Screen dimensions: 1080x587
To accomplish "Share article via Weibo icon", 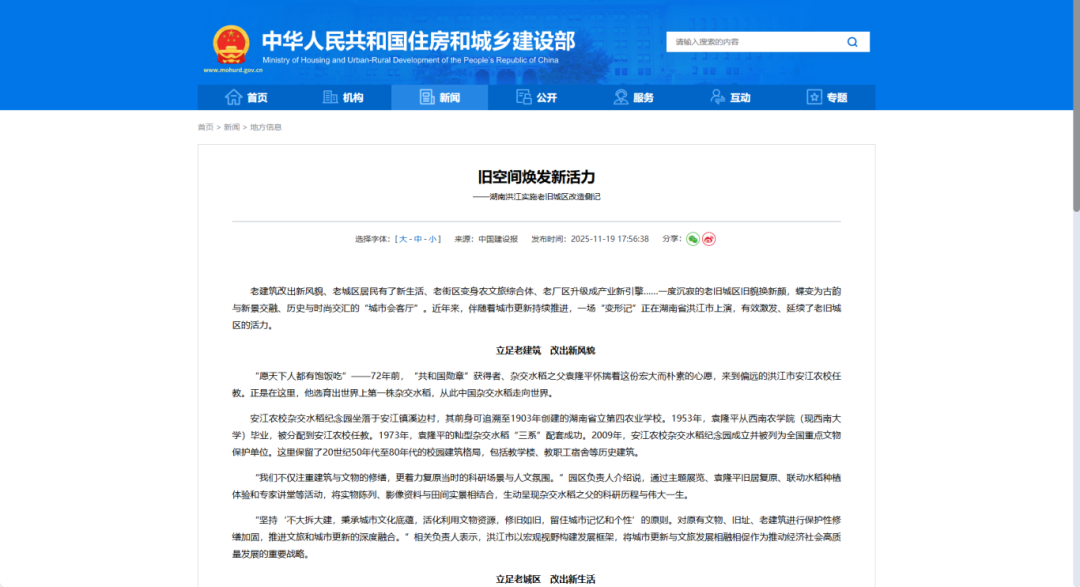I will pyautogui.click(x=709, y=239).
